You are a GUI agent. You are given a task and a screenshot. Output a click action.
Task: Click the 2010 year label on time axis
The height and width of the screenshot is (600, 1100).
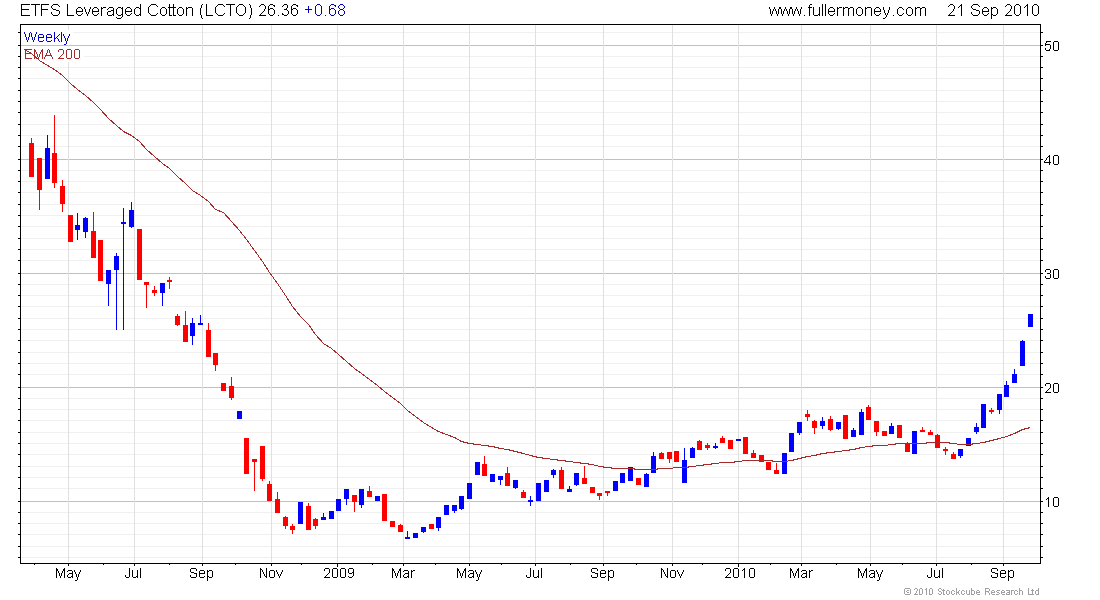[739, 573]
